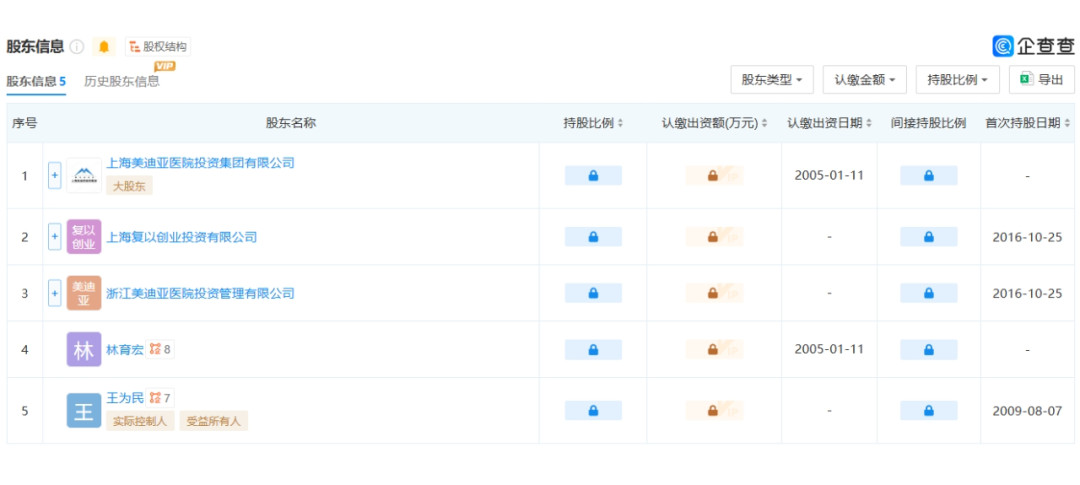Sort by 认缴出资额(万元) column header
The image size is (1080, 485).
pos(714,123)
